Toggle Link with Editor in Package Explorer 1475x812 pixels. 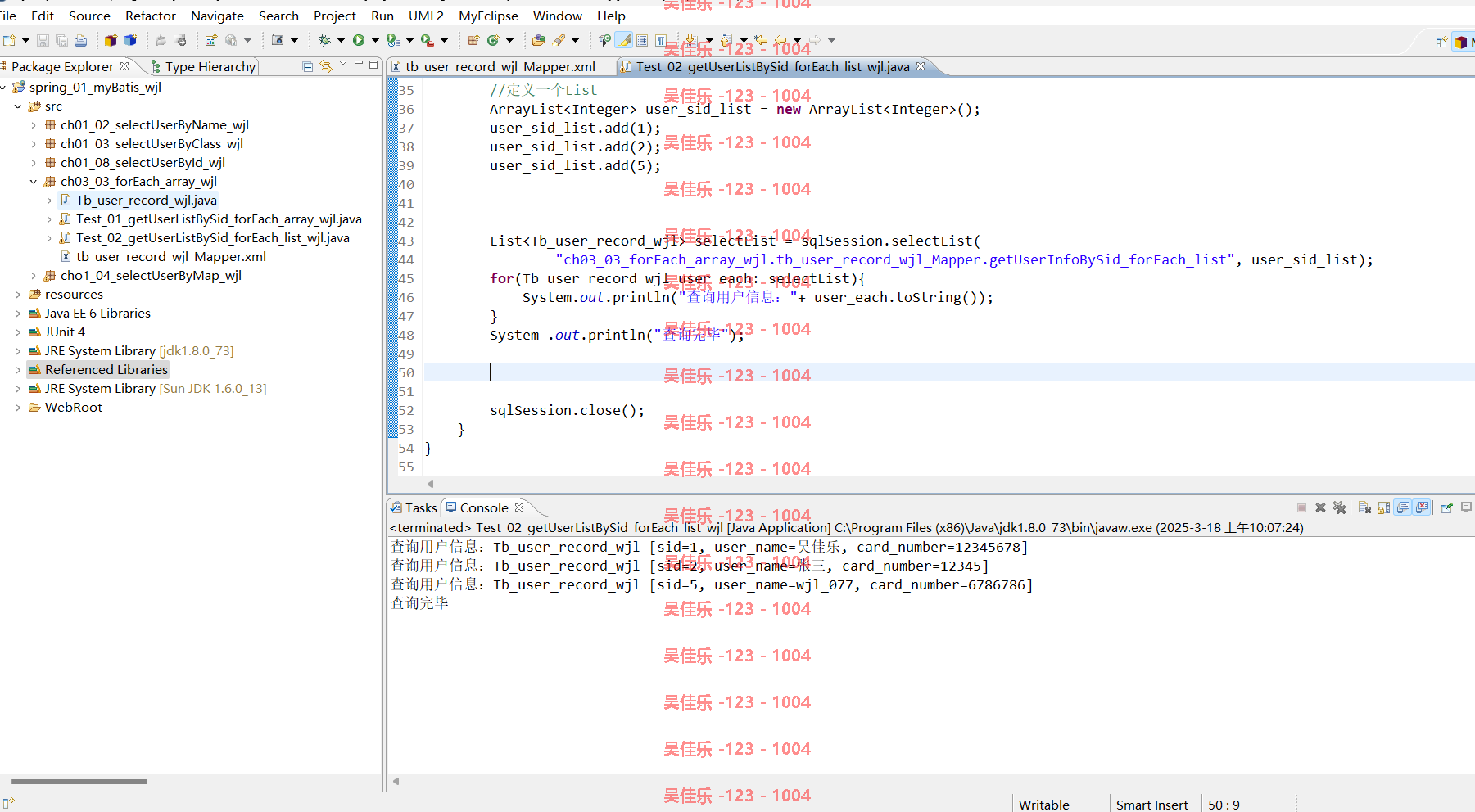(326, 66)
